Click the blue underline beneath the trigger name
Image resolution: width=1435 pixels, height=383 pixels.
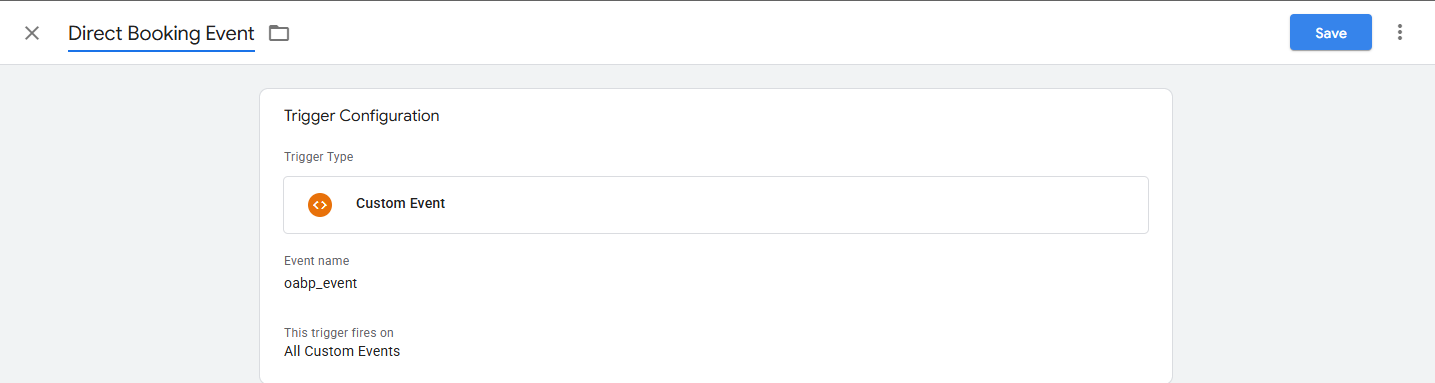tap(161, 49)
